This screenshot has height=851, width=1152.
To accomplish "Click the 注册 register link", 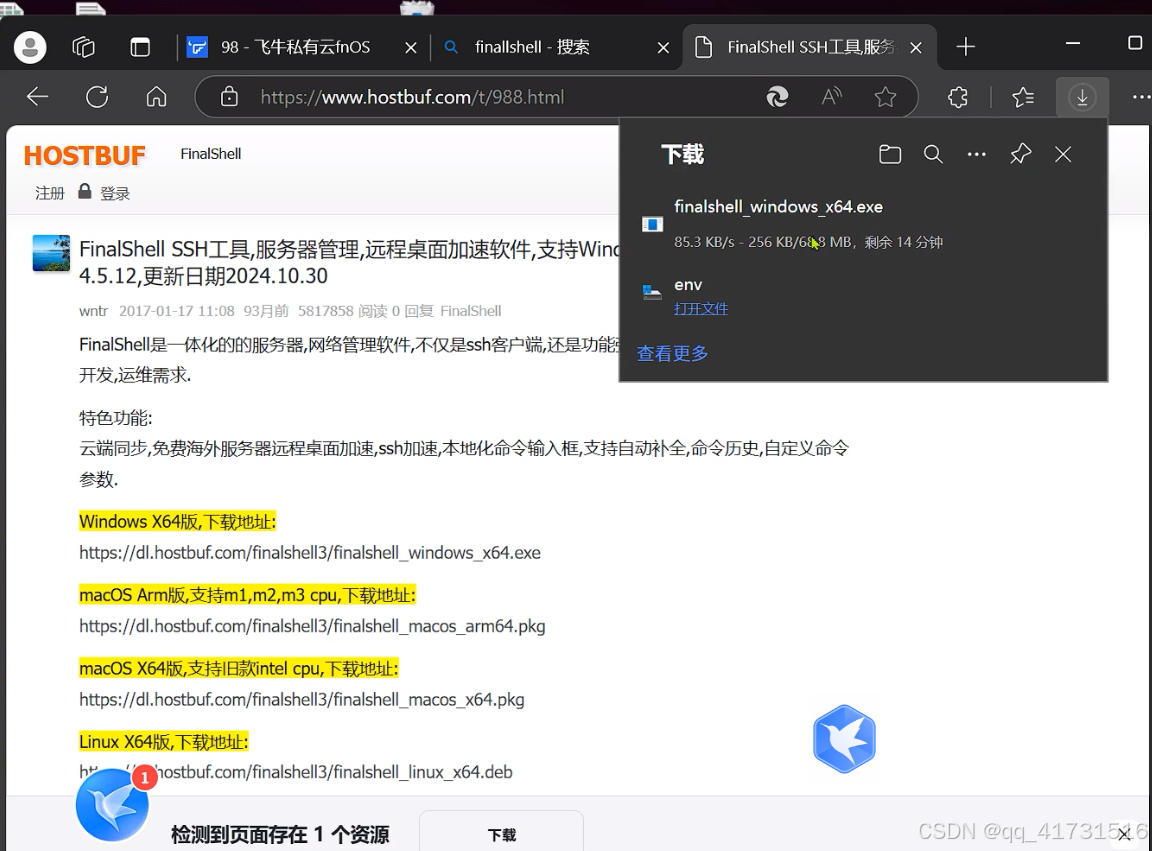I will [50, 193].
